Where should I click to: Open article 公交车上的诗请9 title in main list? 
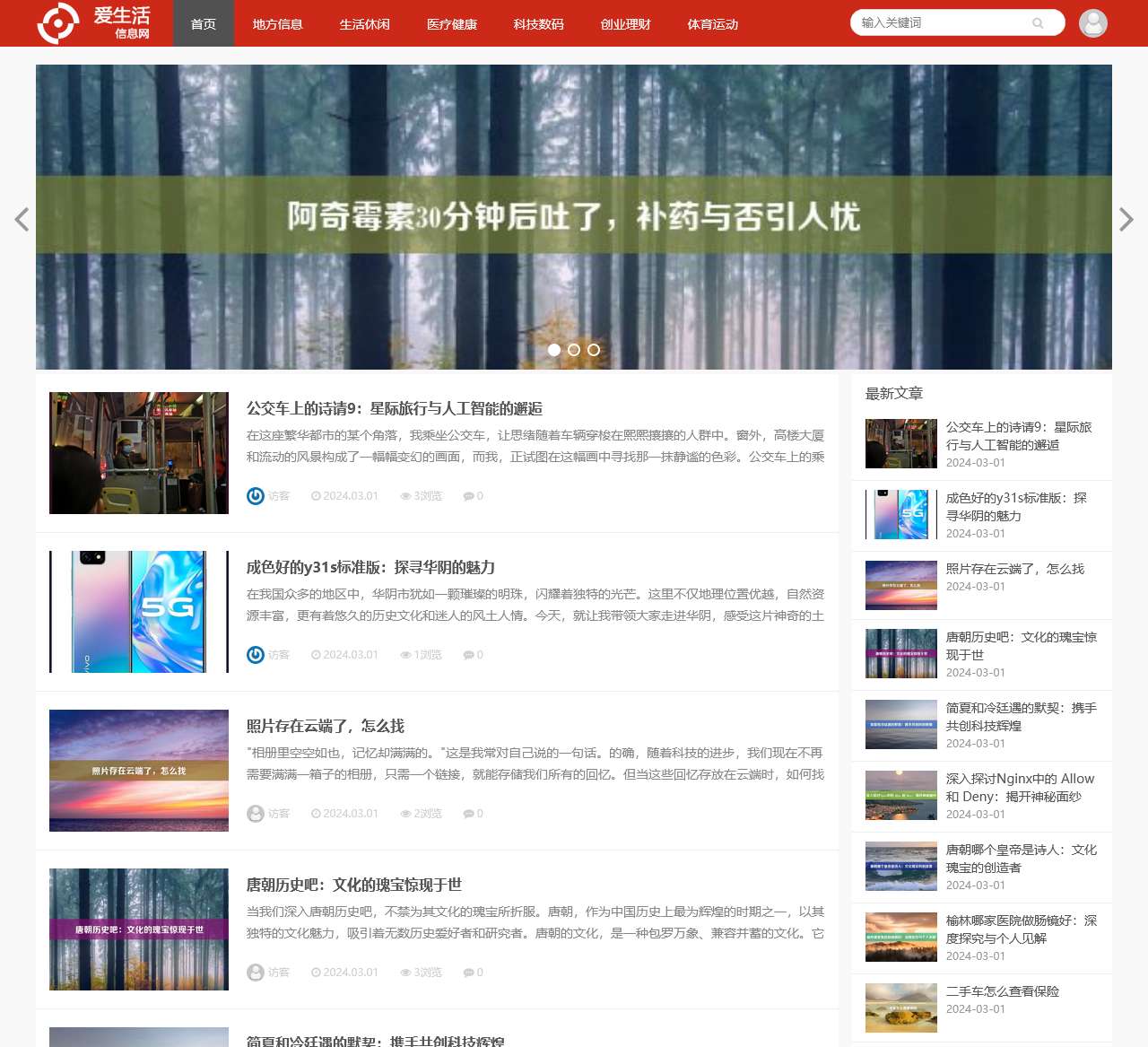[395, 408]
